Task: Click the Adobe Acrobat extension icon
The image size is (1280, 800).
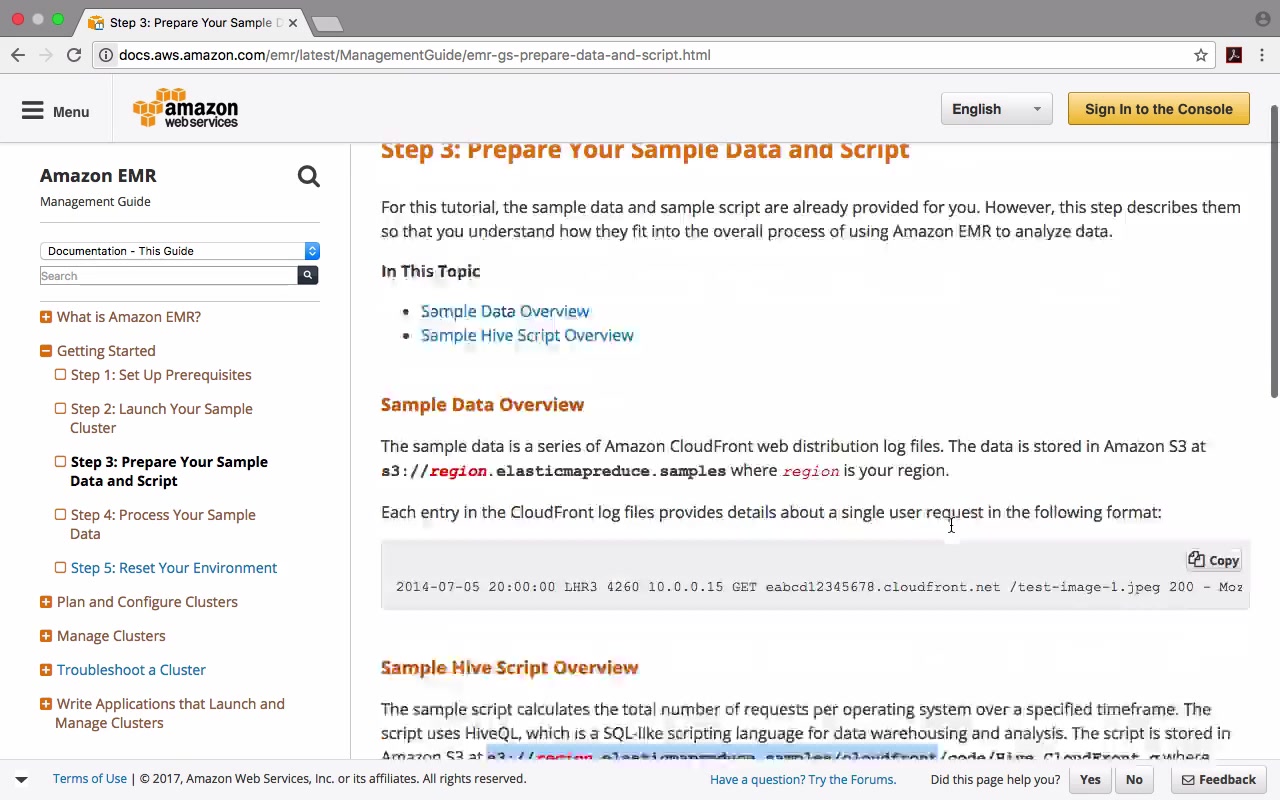Action: 1234,55
